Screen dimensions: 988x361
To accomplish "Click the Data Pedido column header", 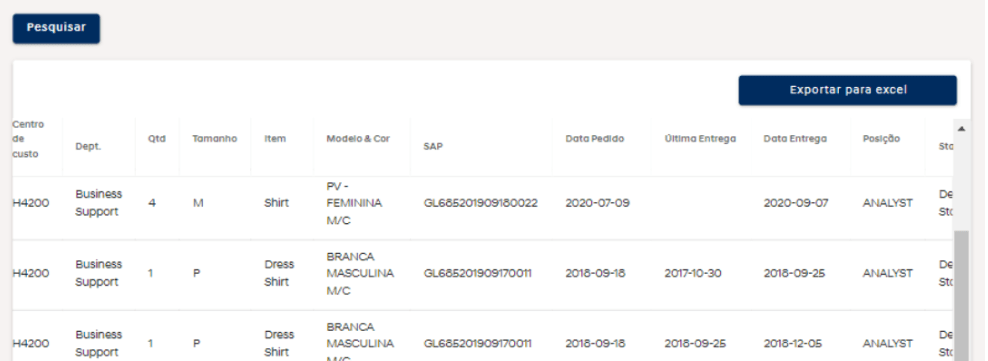I will pos(595,139).
